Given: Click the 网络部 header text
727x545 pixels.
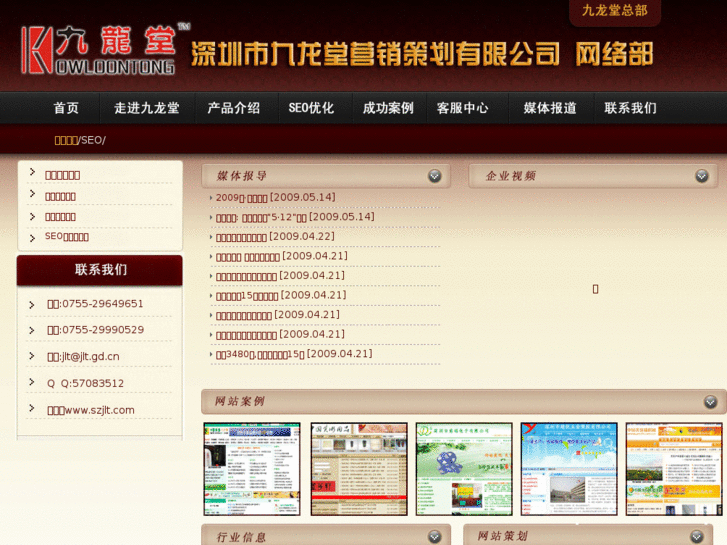Looking at the screenshot, I should [x=614, y=54].
